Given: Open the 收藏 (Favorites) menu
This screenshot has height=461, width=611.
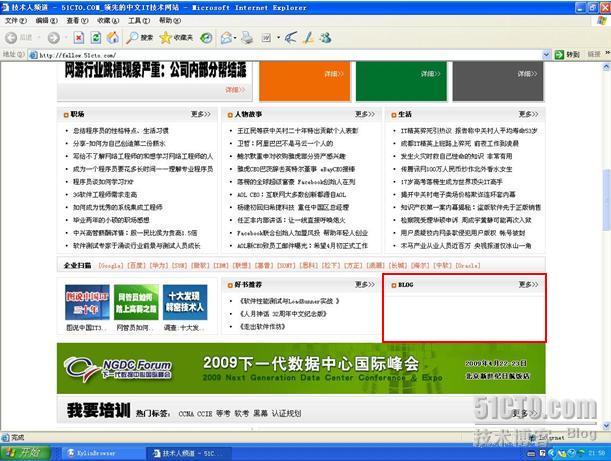Looking at the screenshot, I should coord(108,20).
